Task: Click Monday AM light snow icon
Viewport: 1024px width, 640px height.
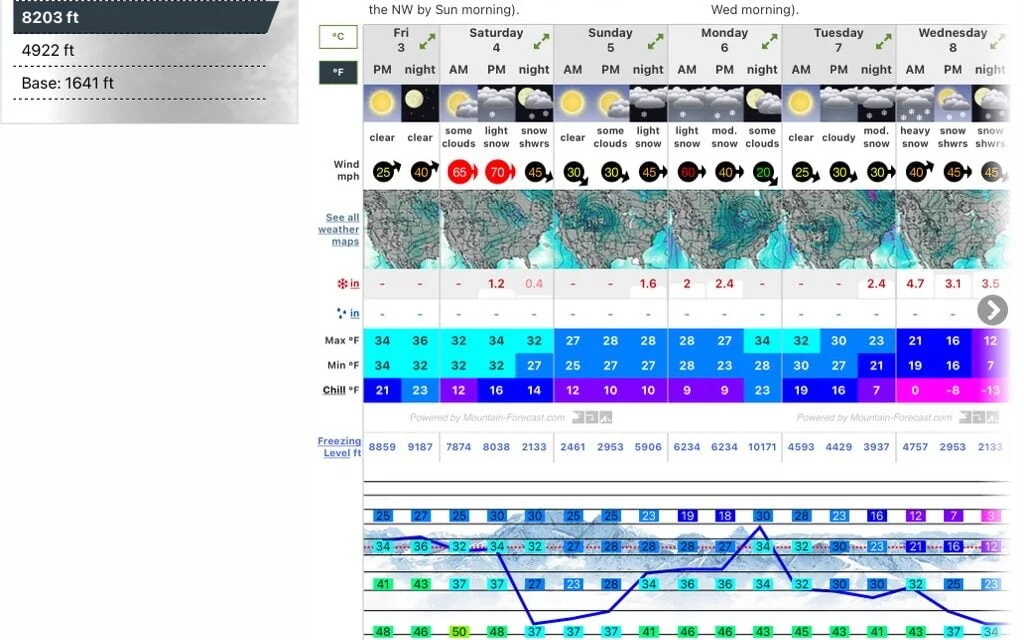Action: [687, 103]
